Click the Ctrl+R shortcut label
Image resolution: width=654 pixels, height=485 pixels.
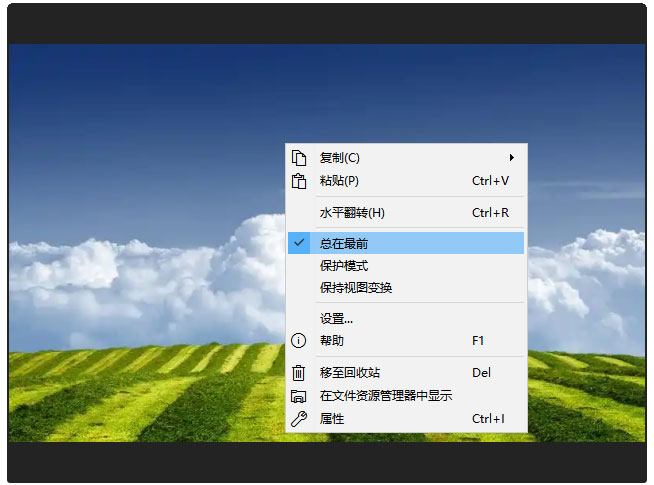490,213
